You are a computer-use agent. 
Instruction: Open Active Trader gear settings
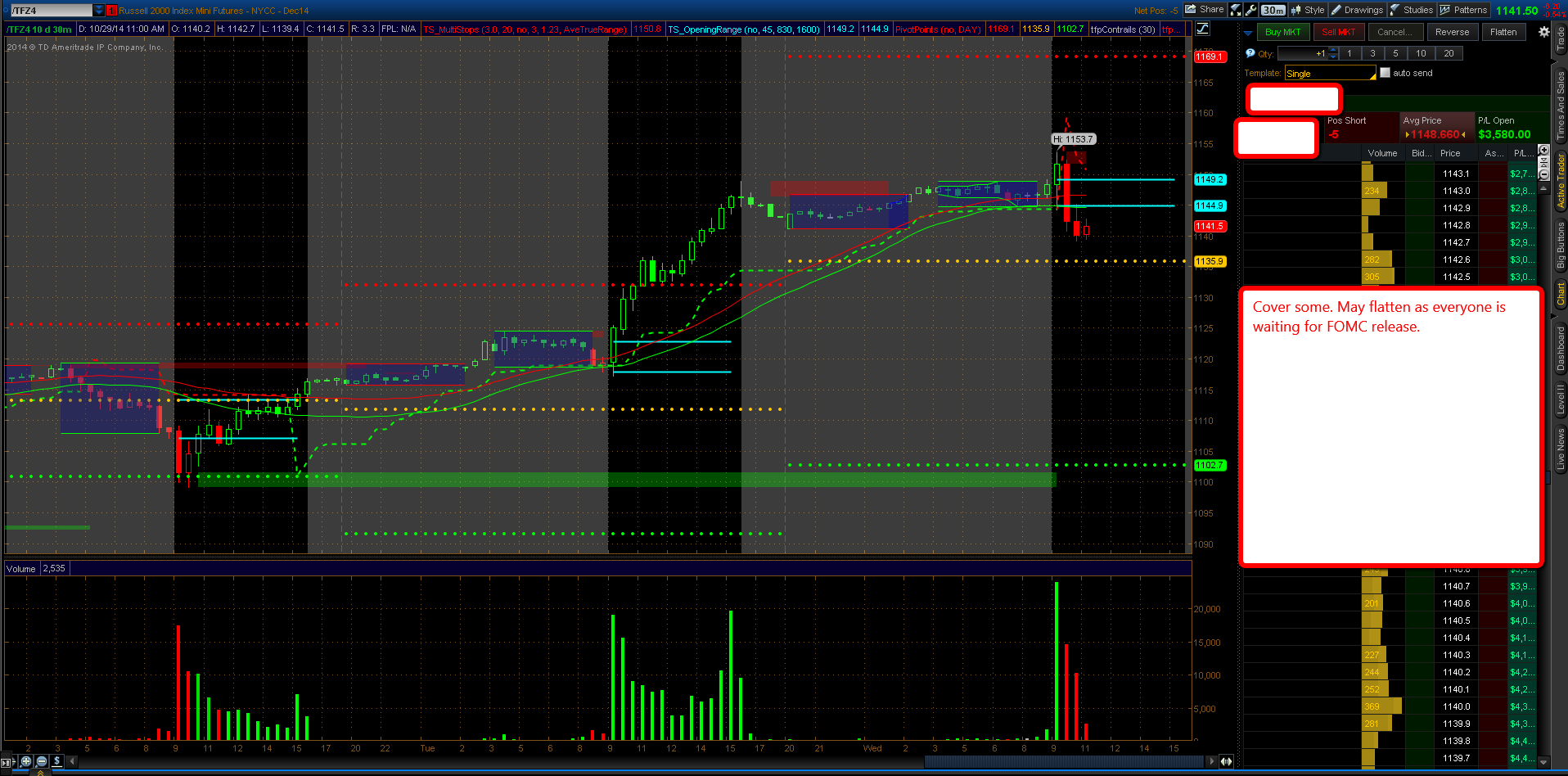click(x=1543, y=32)
